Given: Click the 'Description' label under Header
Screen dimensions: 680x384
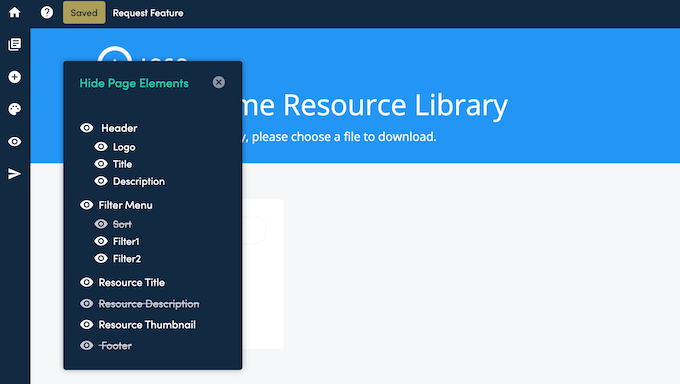Looking at the screenshot, I should 139,181.
